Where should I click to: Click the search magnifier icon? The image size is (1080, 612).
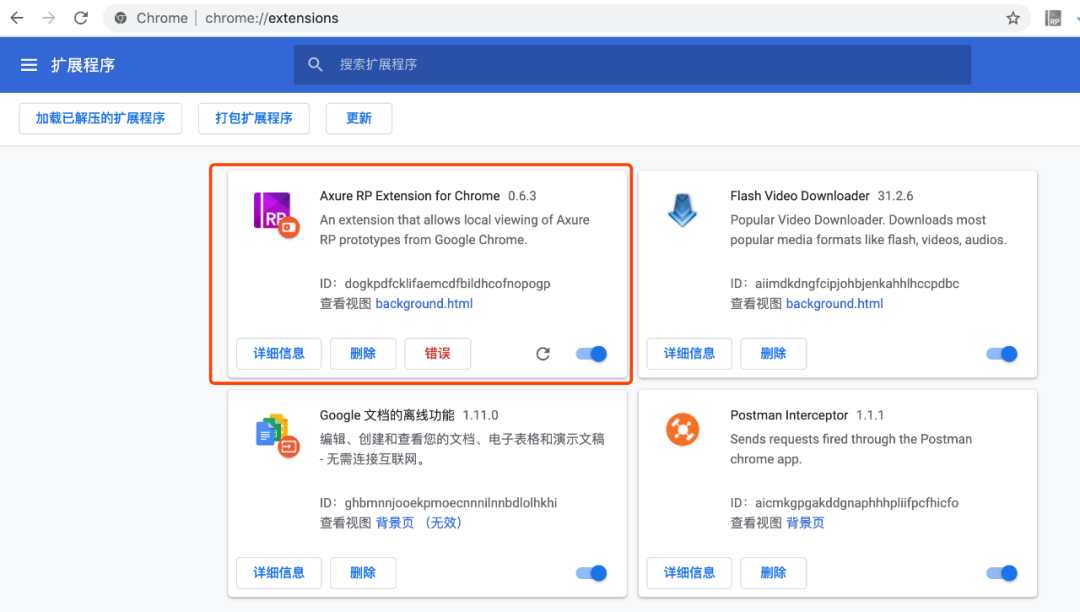tap(315, 65)
